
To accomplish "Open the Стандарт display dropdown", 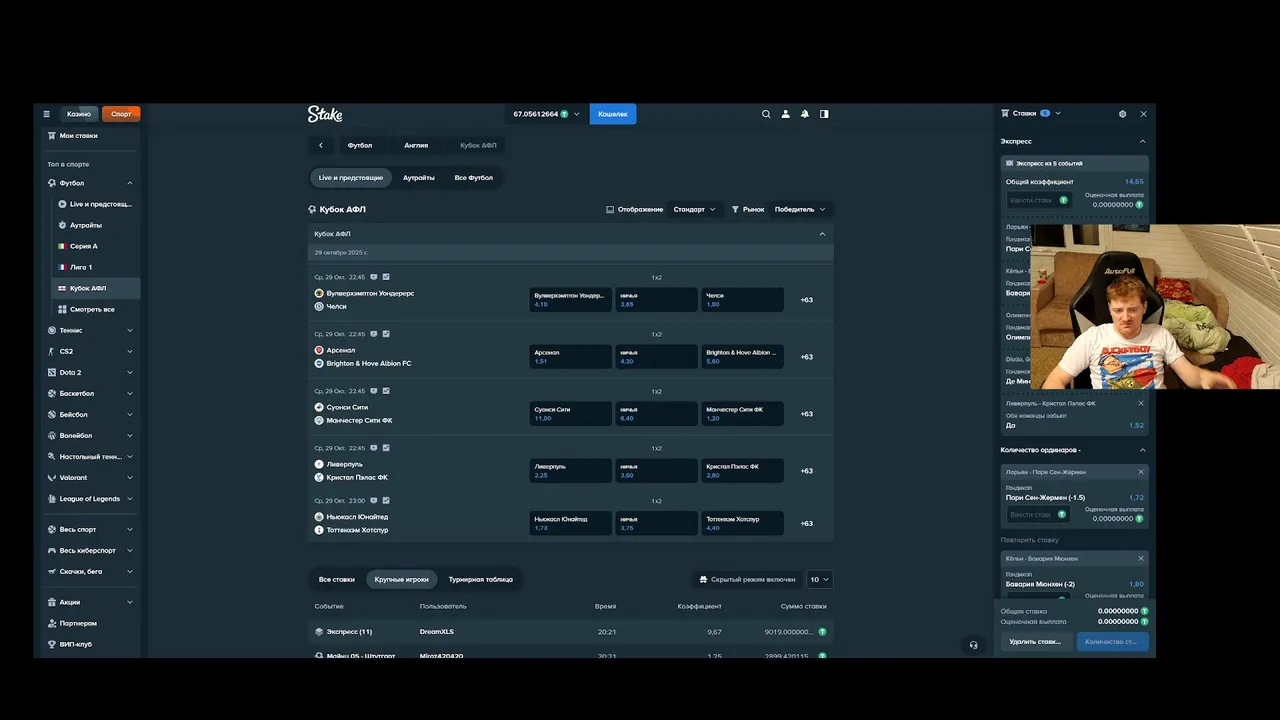I will coord(695,209).
